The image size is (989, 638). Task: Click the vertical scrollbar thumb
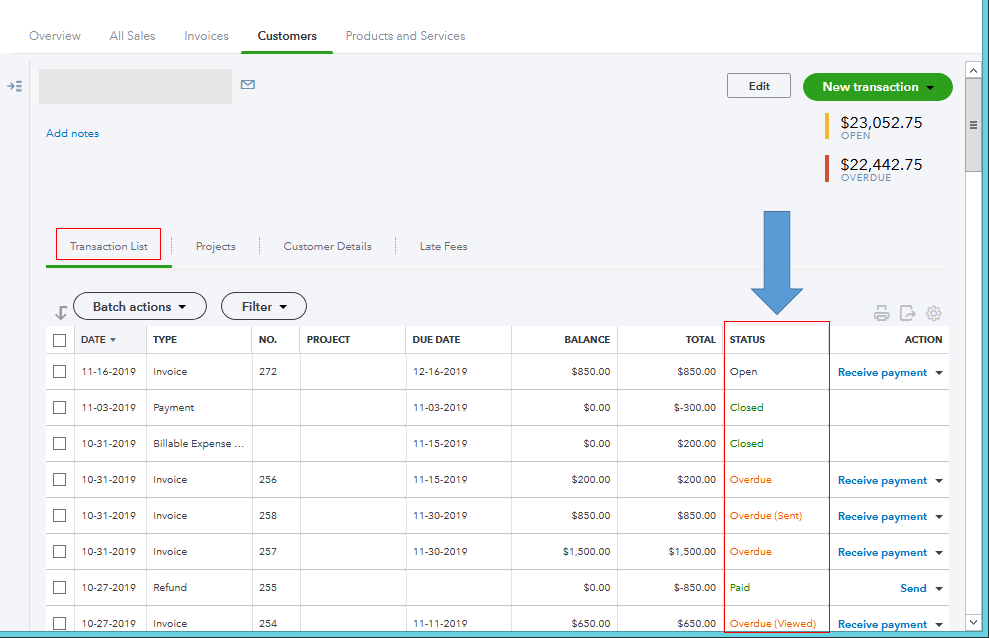973,125
